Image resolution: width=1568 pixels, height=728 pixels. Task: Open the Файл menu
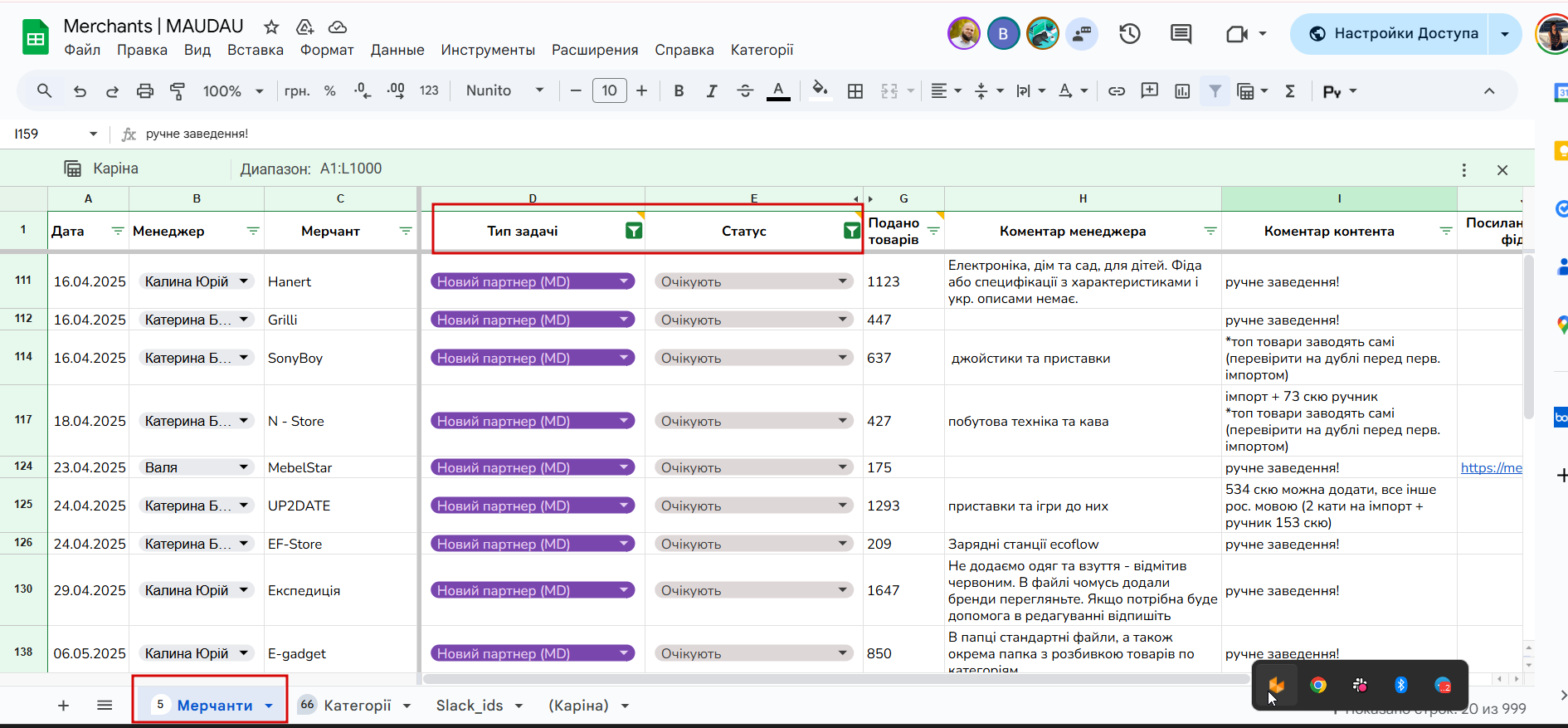tap(82, 50)
